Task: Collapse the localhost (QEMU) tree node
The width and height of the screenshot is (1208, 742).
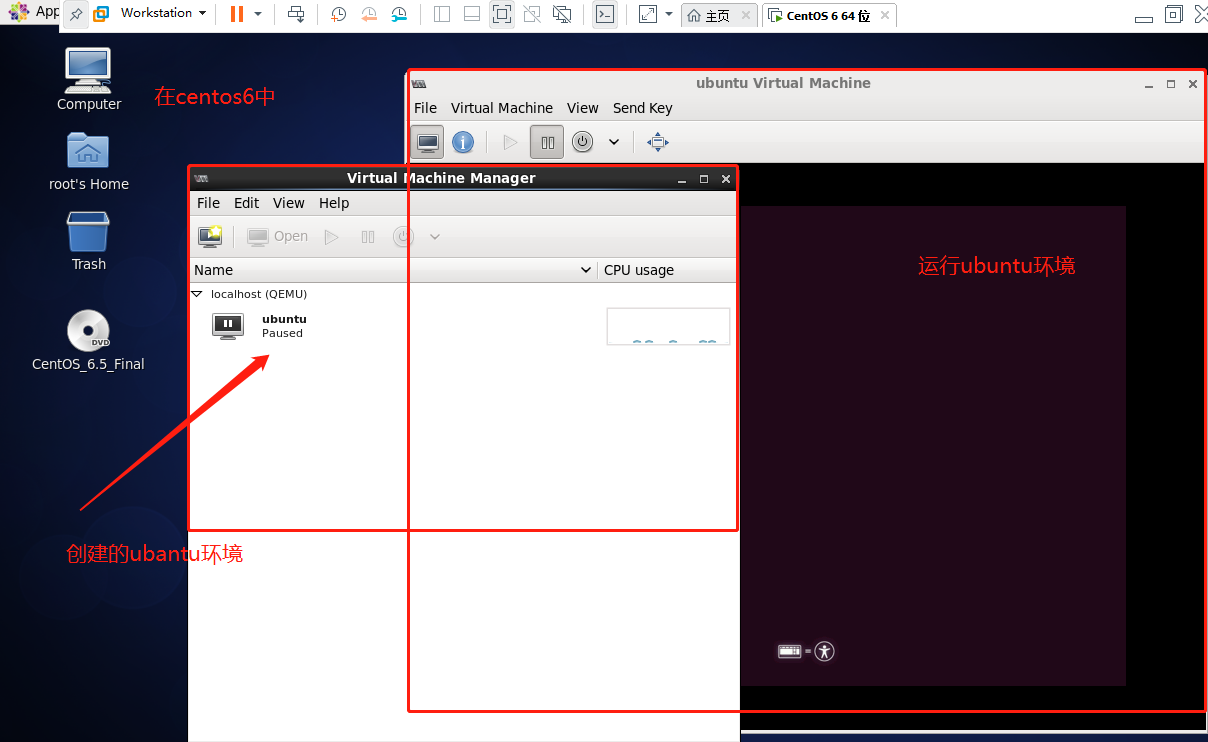Action: click(x=197, y=294)
